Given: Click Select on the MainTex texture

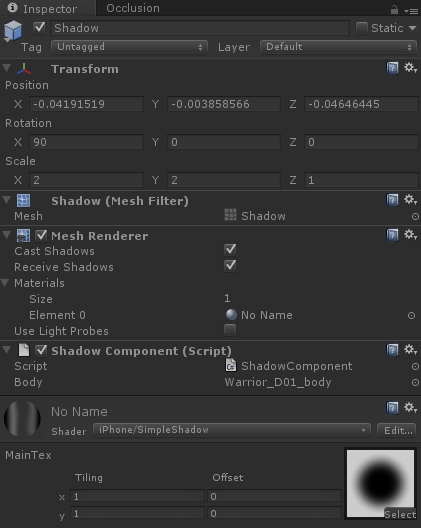Looking at the screenshot, I should coord(400,514).
